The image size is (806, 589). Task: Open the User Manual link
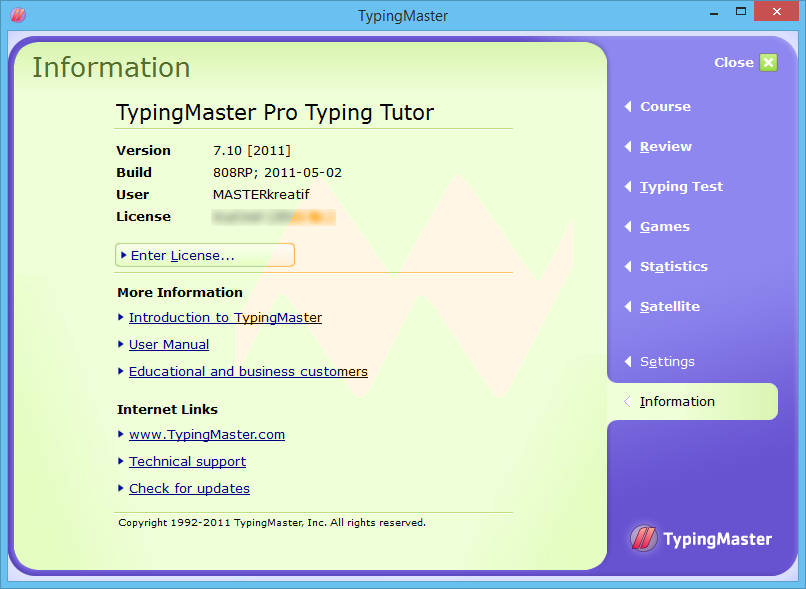(x=169, y=344)
